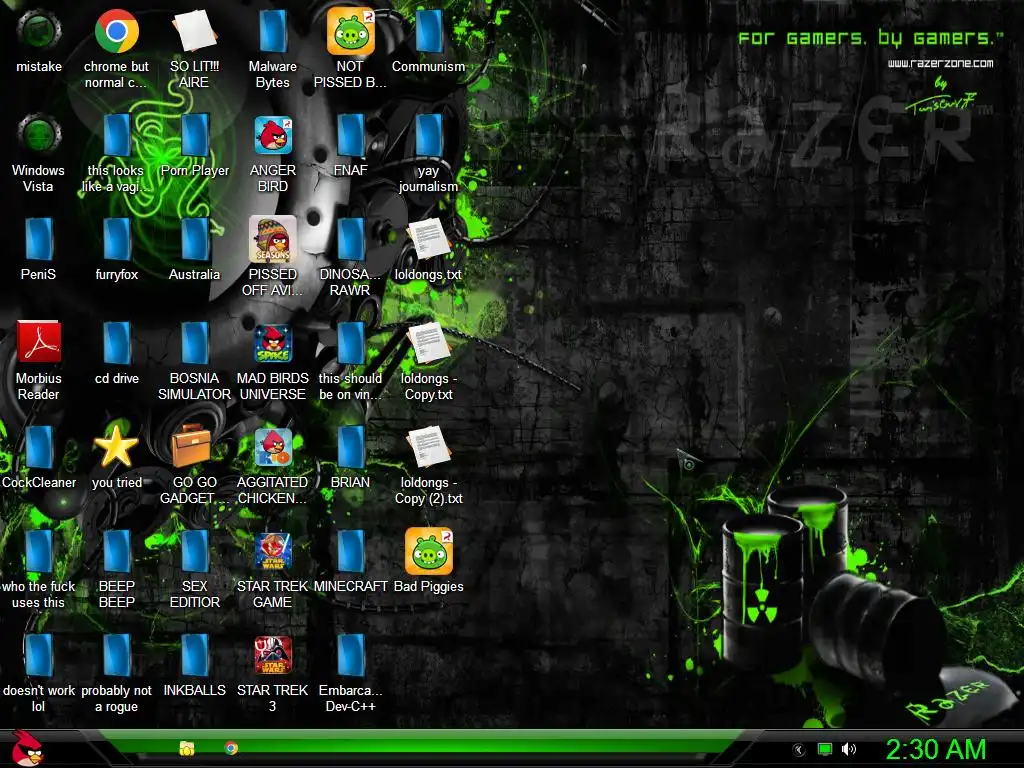The height and width of the screenshot is (768, 1024).
Task: Open the network tray icon
Action: pyautogui.click(x=825, y=750)
